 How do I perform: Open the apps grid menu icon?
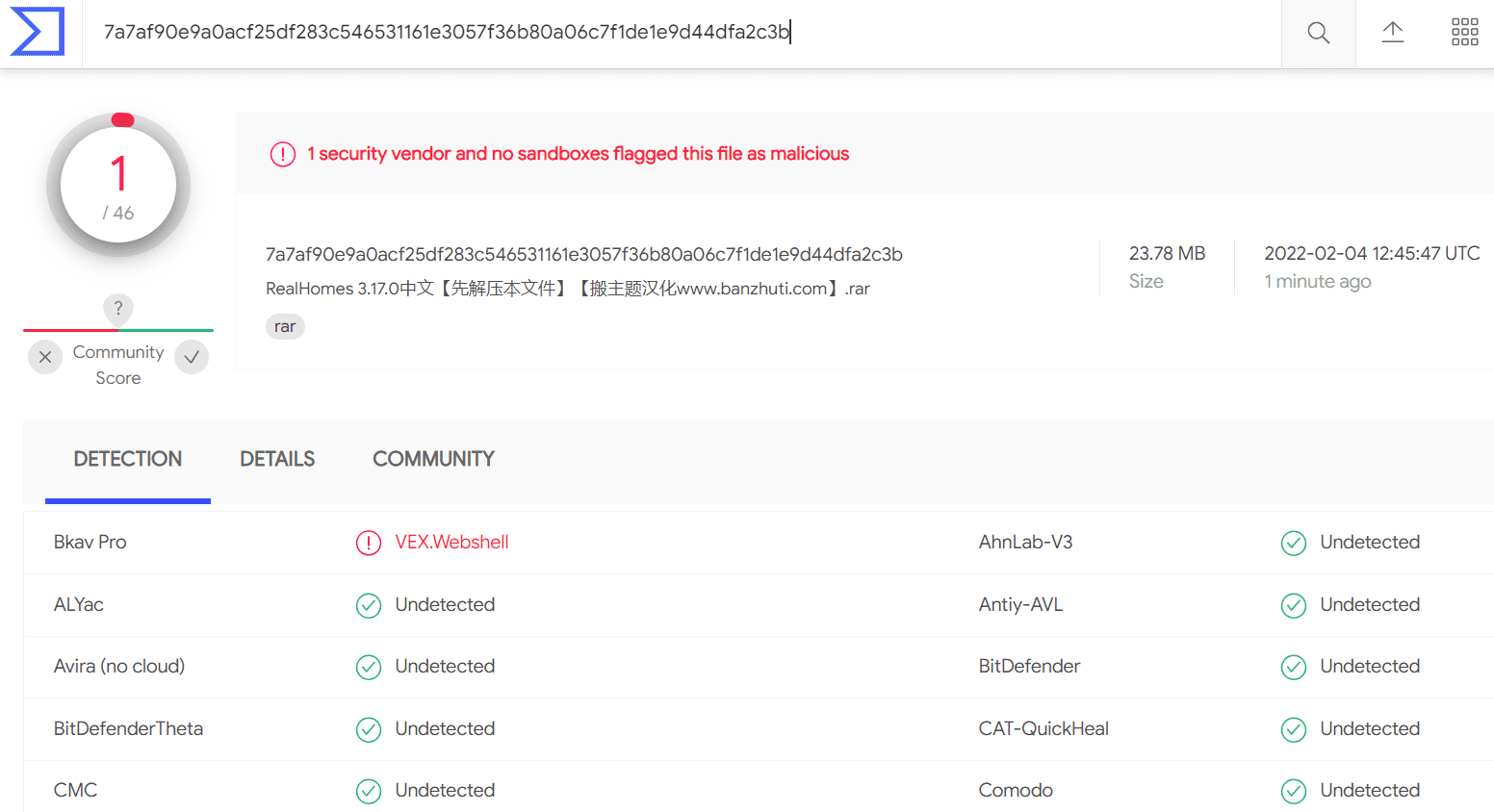coord(1464,32)
